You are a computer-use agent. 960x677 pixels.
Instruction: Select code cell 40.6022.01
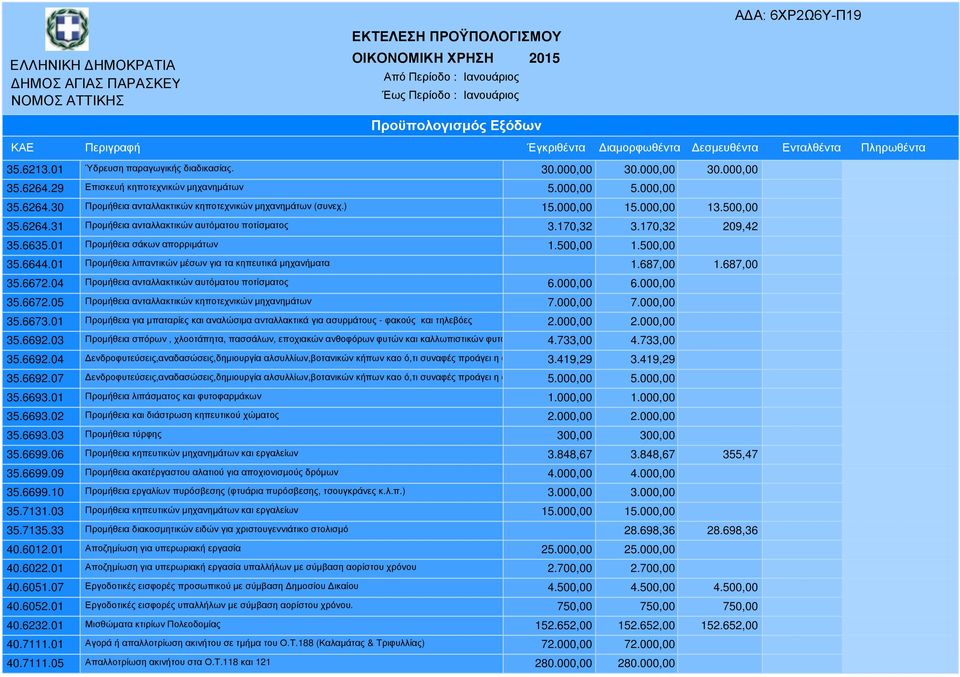(x=41, y=568)
